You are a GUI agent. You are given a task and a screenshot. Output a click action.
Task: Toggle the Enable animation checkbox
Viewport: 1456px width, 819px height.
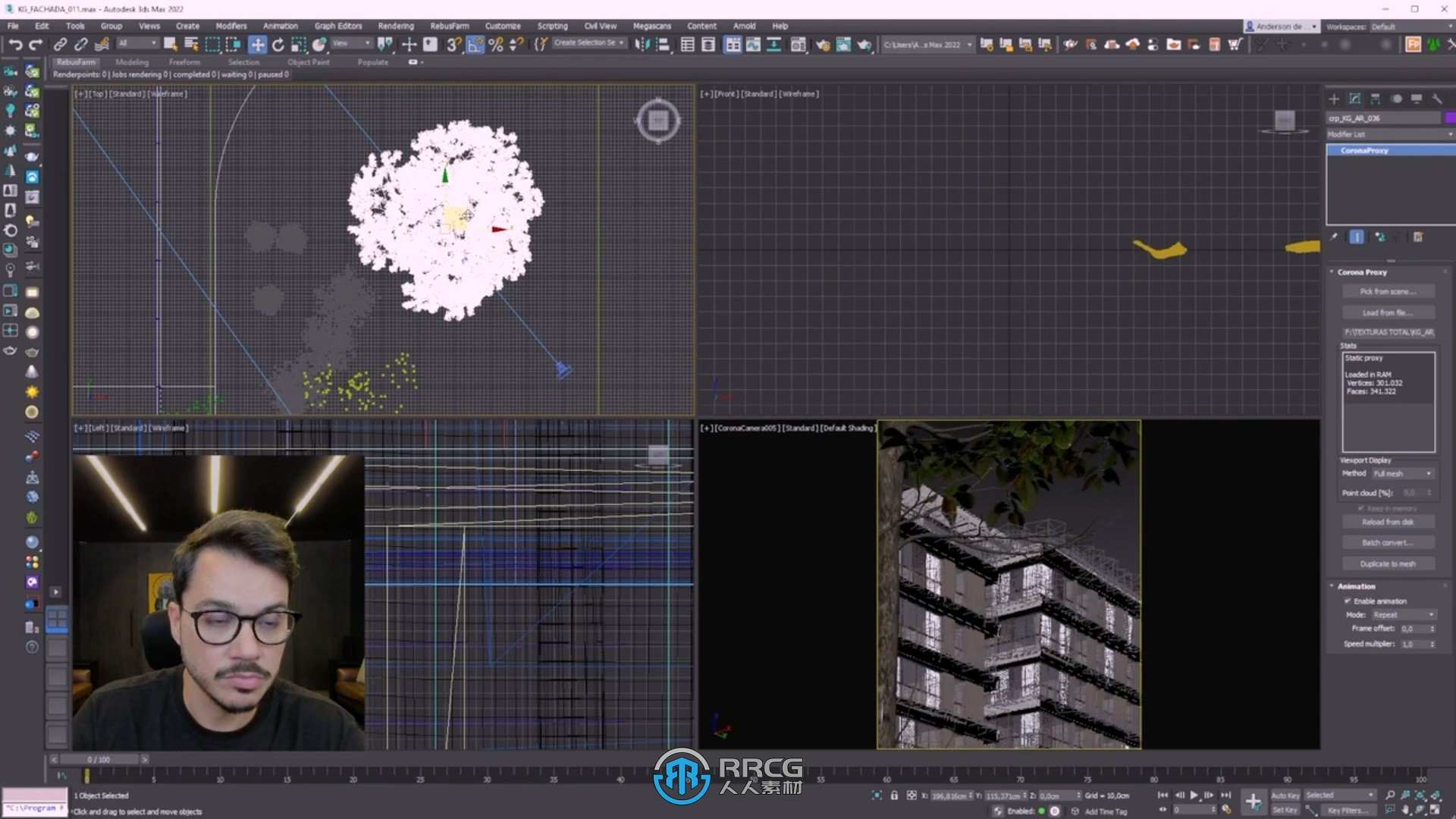pos(1348,601)
